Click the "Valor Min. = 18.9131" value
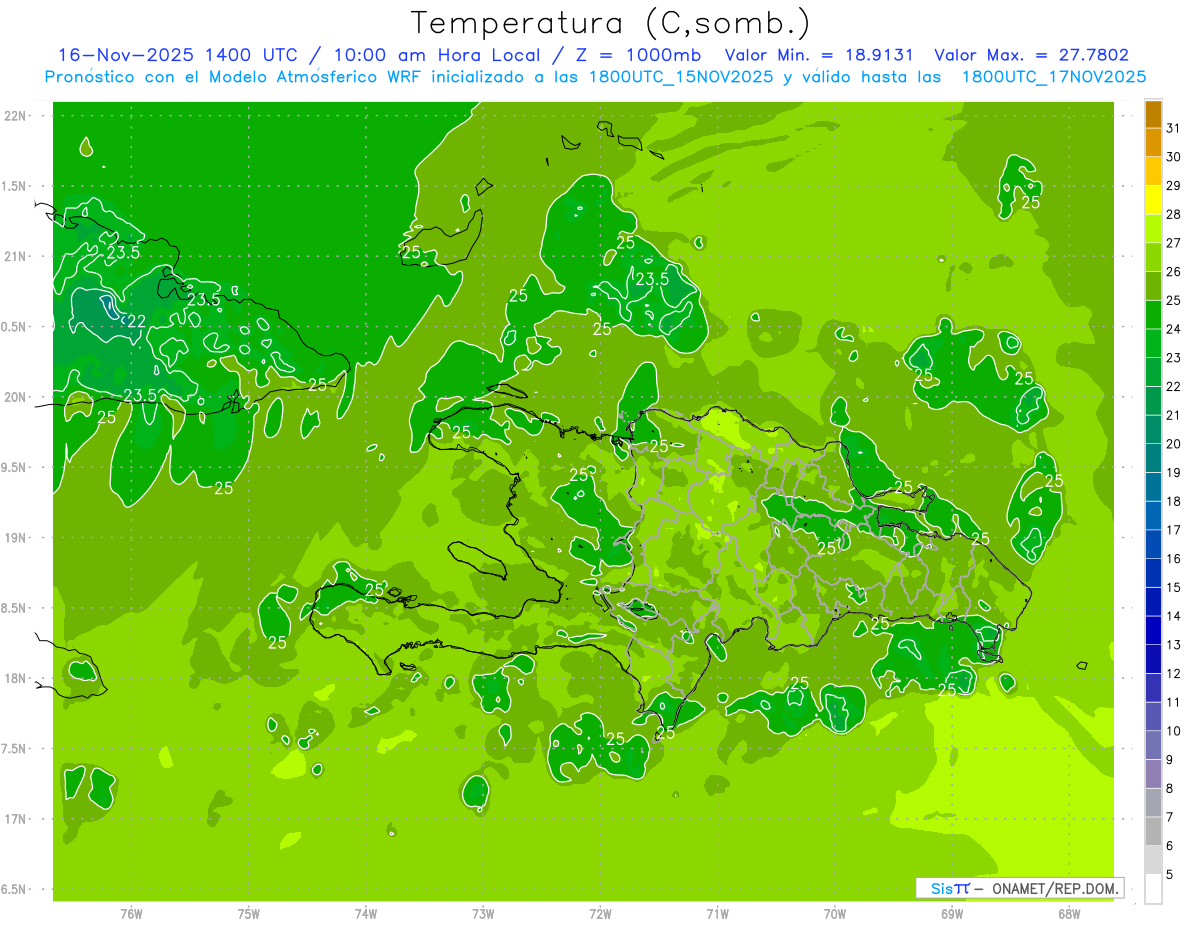 coord(821,55)
